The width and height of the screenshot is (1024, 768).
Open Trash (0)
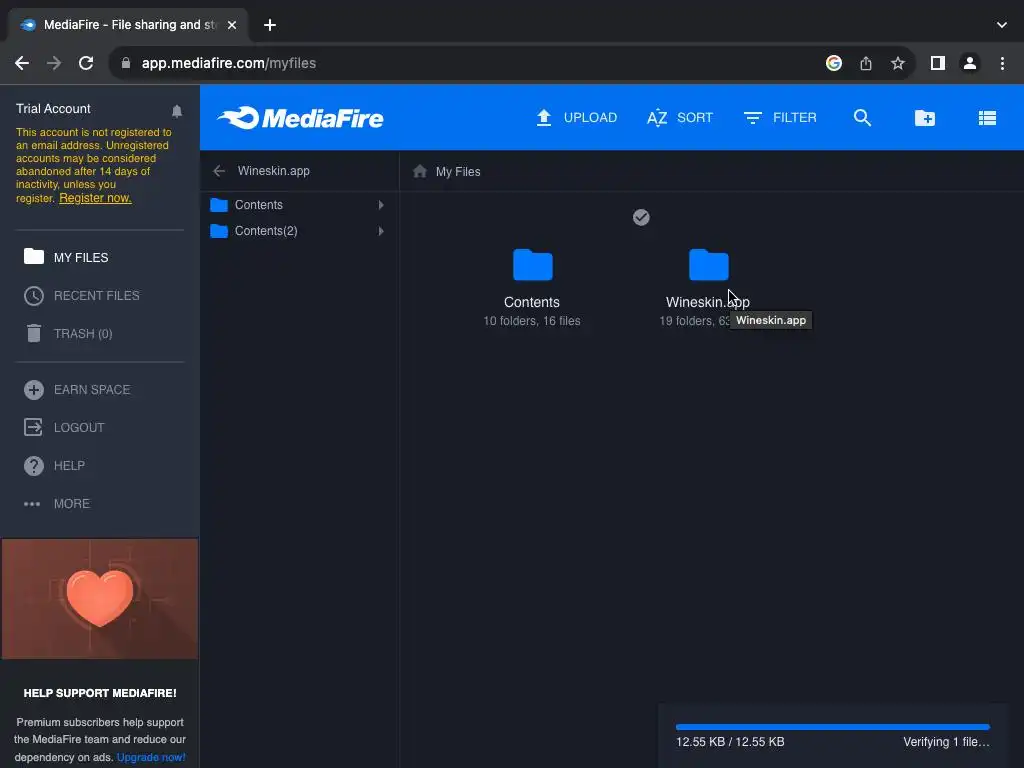coord(69,334)
